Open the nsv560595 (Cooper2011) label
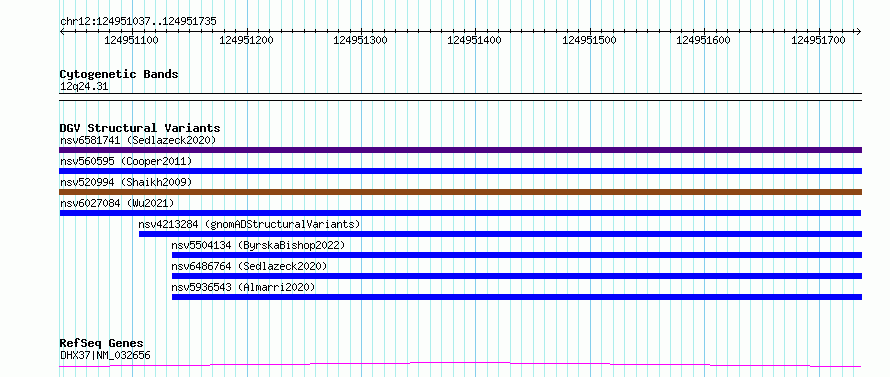 (126, 161)
